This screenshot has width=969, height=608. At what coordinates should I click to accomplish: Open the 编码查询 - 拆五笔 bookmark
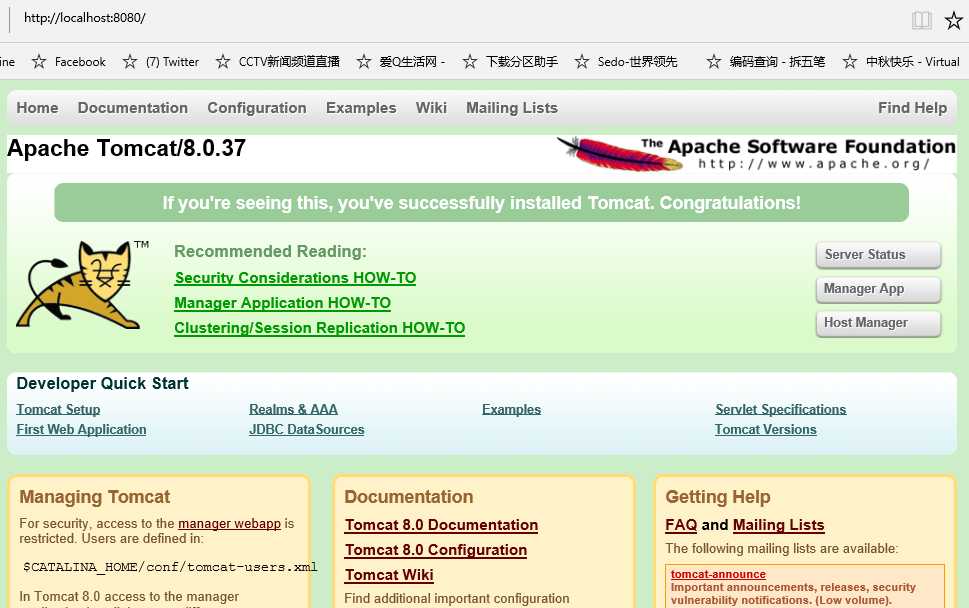(x=766, y=62)
